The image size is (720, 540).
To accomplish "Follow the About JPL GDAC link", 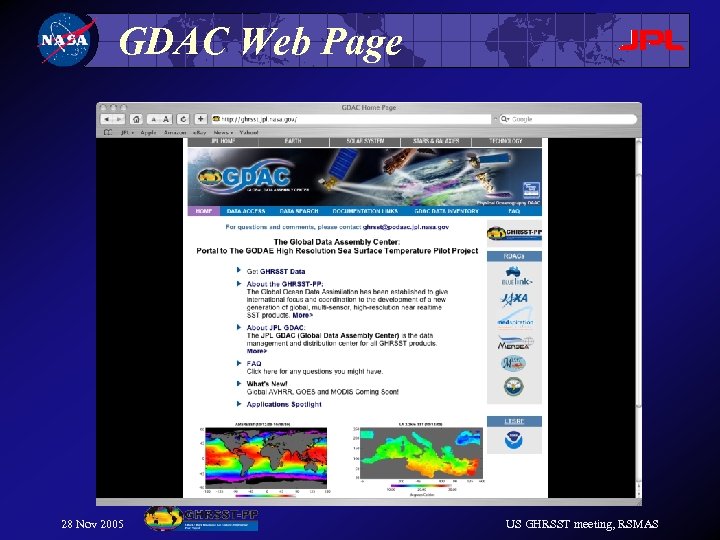I will (x=276, y=327).
